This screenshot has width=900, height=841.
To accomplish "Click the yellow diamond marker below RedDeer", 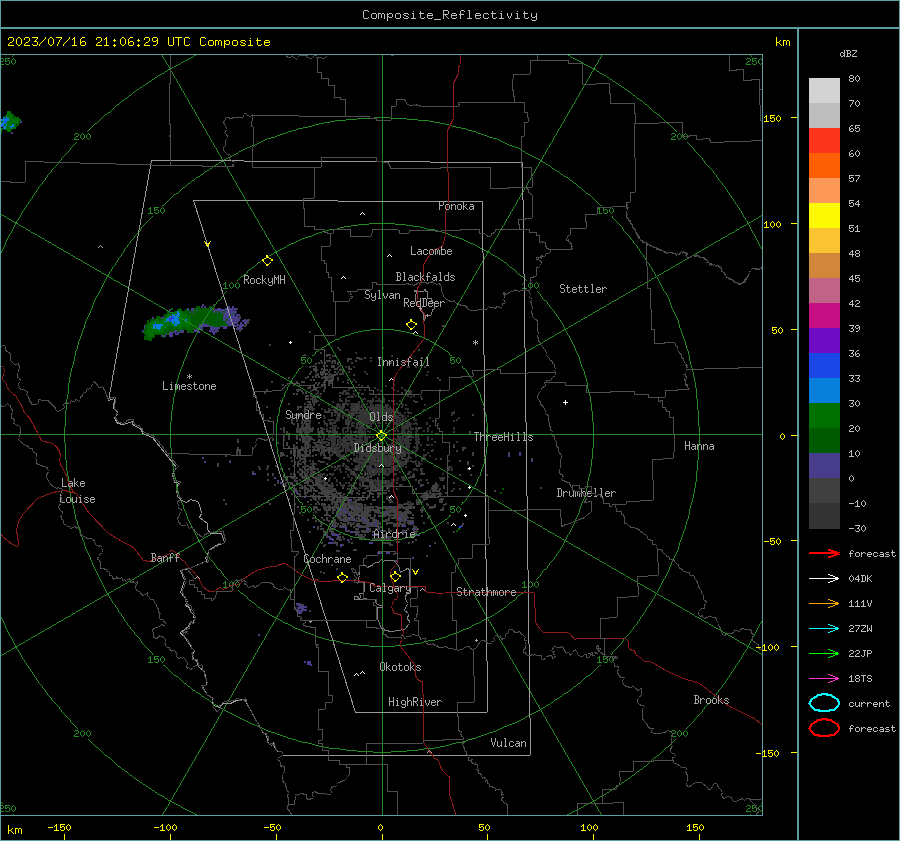I will point(412,325).
